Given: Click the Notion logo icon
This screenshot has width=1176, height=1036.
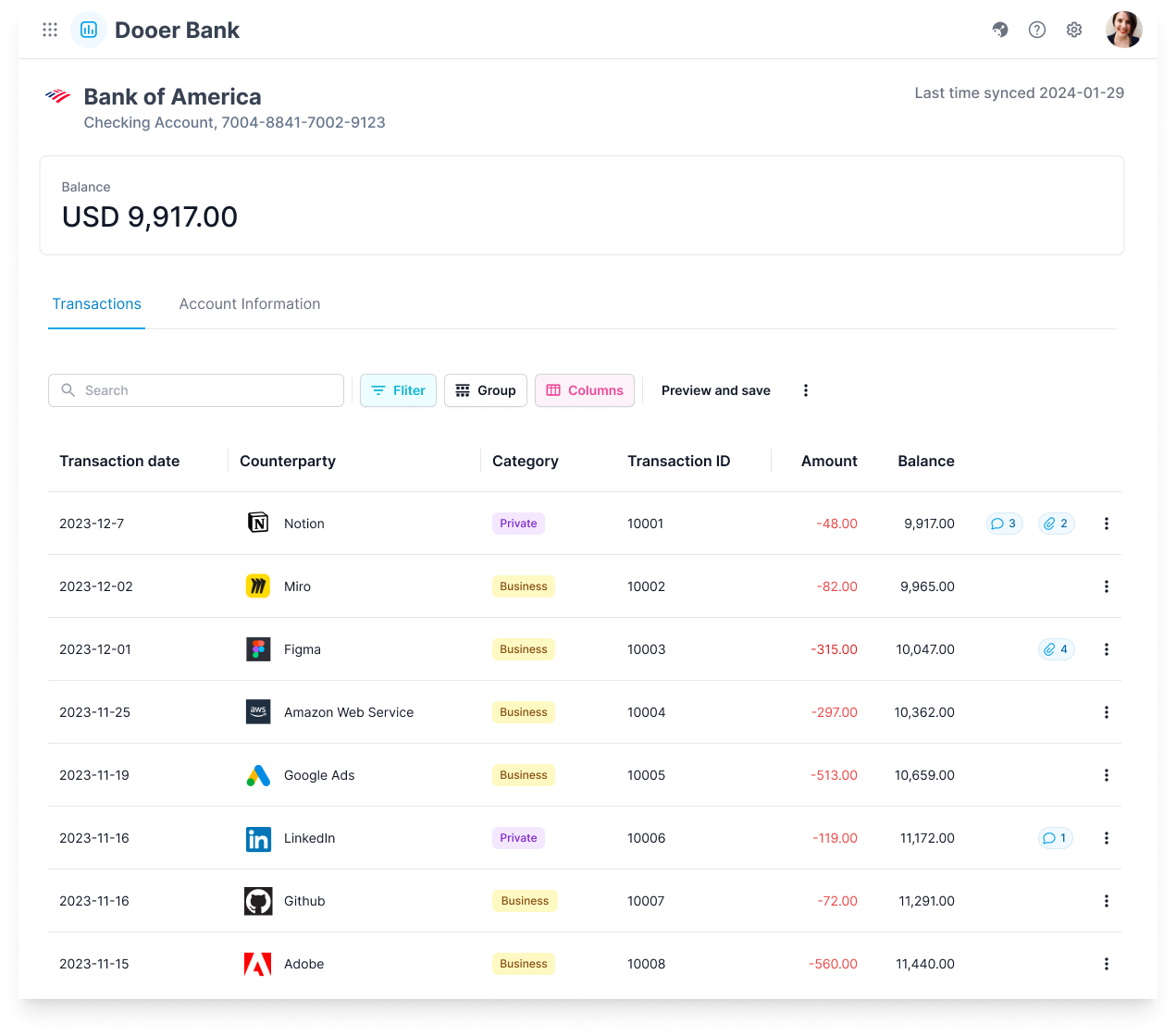Looking at the screenshot, I should (x=258, y=524).
